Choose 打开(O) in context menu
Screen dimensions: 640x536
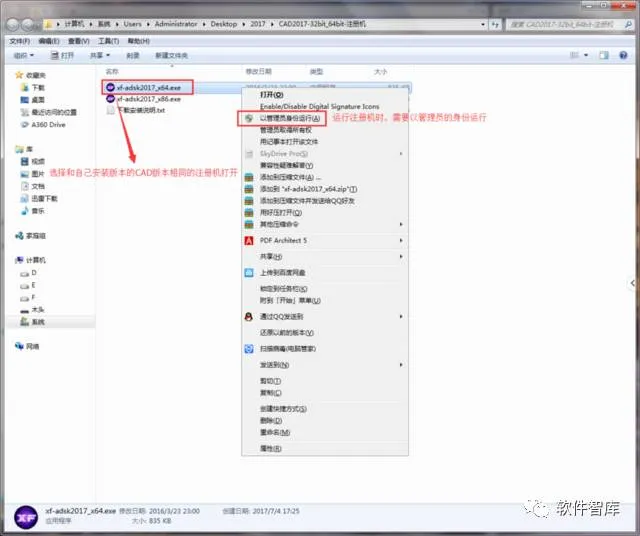coord(271,95)
